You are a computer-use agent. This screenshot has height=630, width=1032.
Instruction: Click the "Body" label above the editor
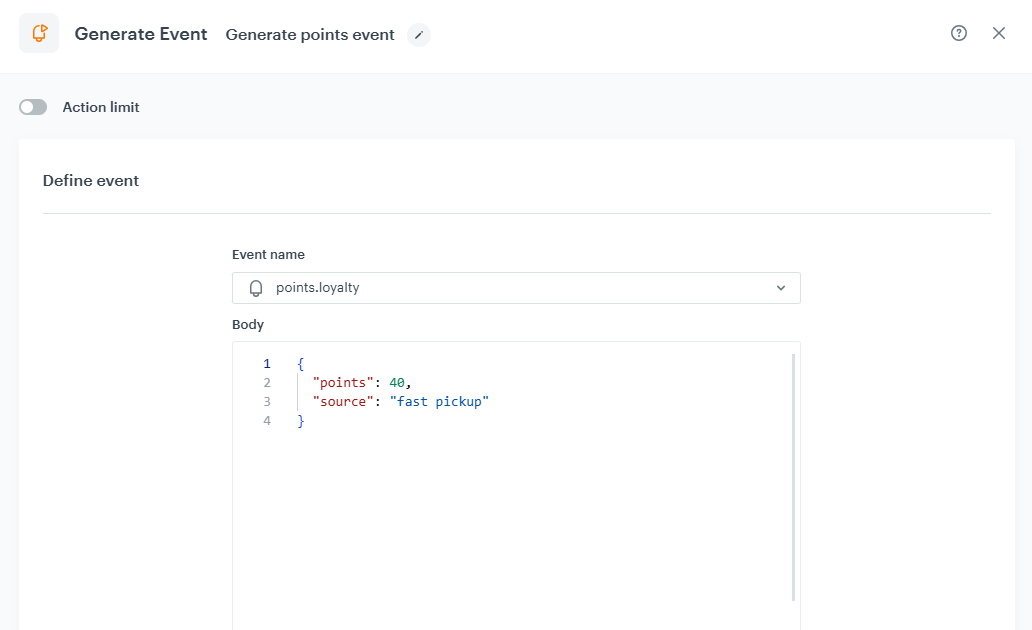click(x=247, y=324)
